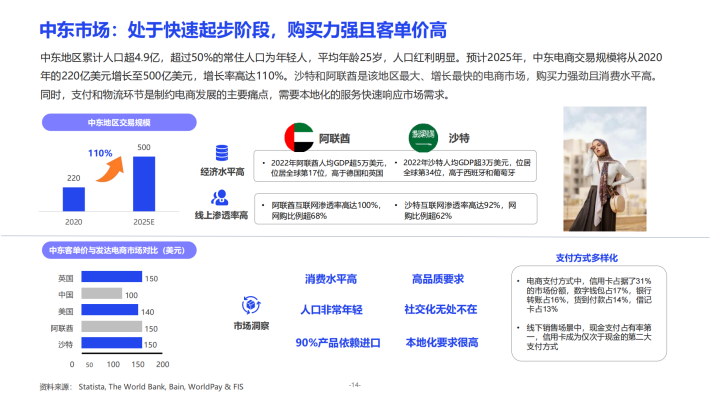Click the online penetration user icon

pyautogui.click(x=220, y=198)
